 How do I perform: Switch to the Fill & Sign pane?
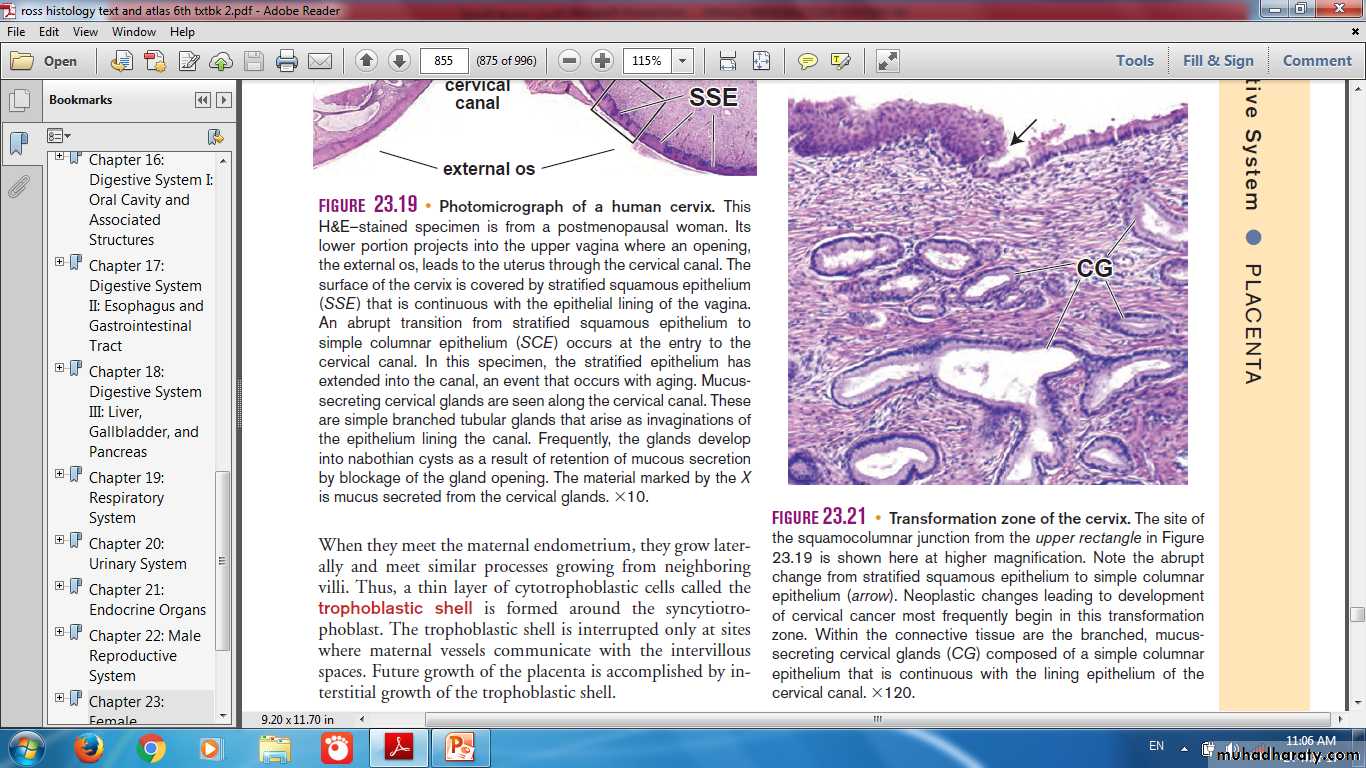(x=1218, y=61)
